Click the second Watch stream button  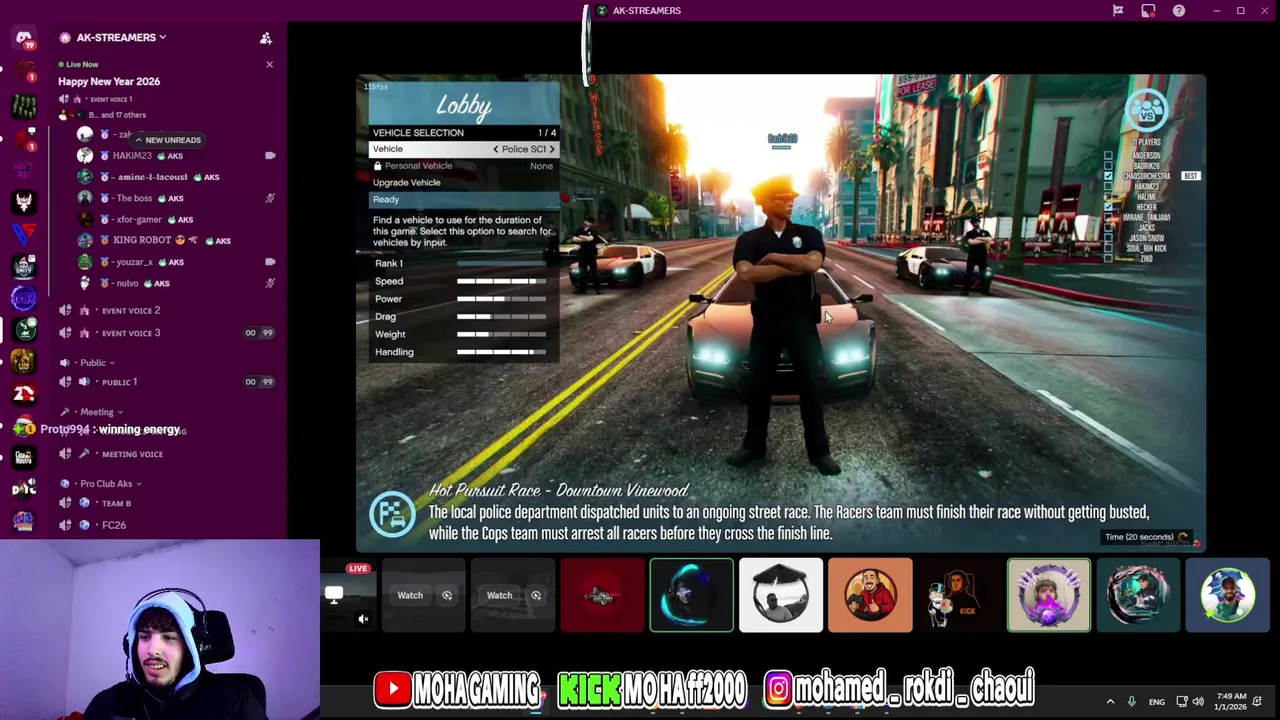(x=499, y=596)
